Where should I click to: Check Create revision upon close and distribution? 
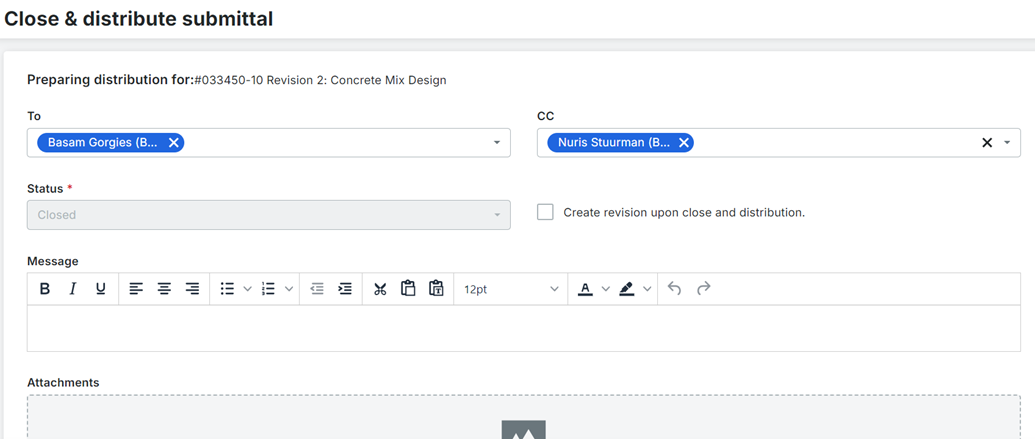pos(545,213)
